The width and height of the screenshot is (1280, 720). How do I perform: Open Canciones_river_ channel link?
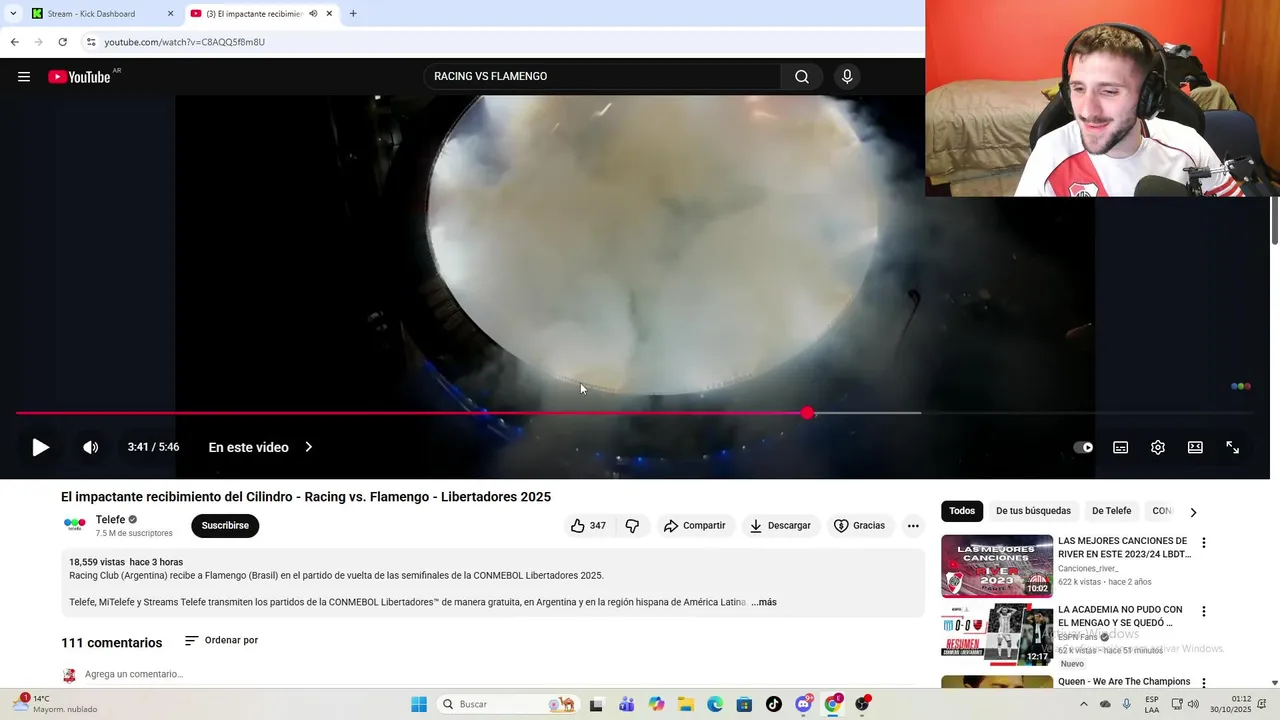(x=1088, y=568)
